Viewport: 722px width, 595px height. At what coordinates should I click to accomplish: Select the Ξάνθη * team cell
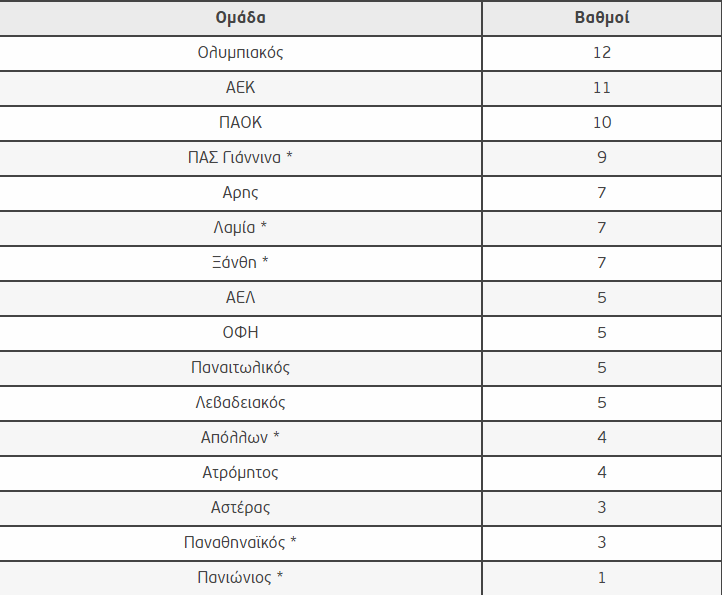(x=240, y=262)
